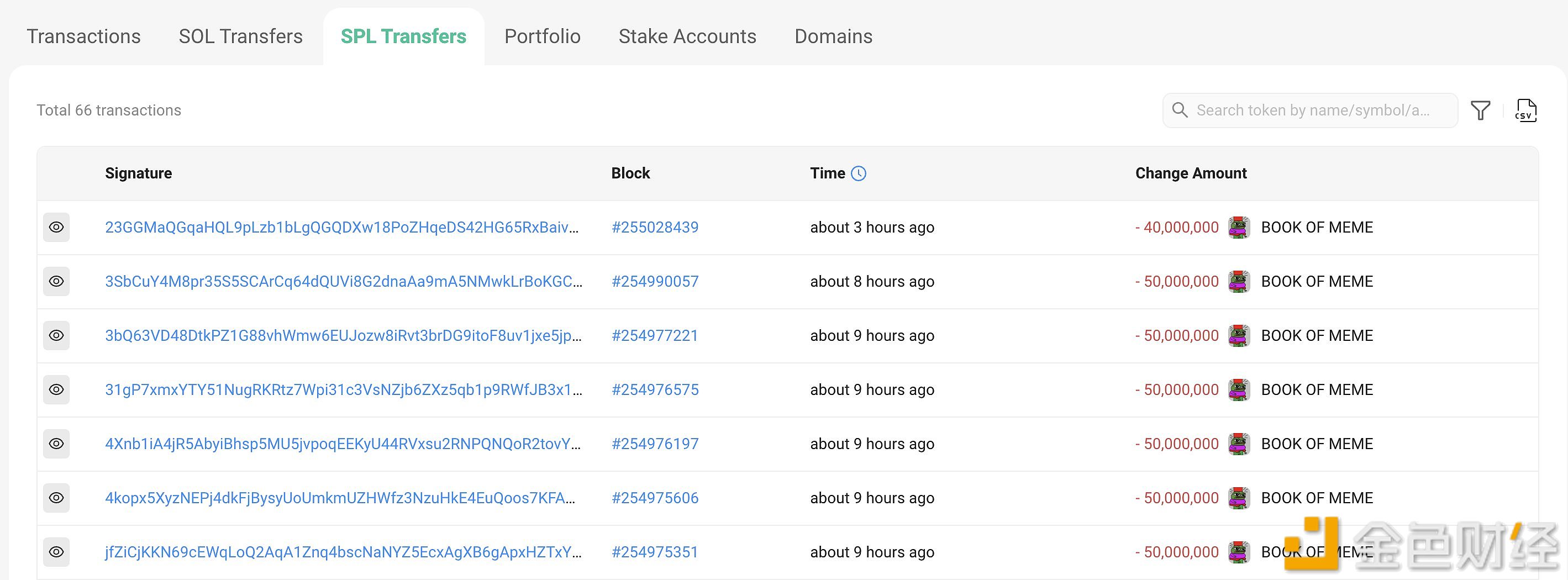The height and width of the screenshot is (580, 1568).
Task: Open block #254975351 link
Action: 654,552
